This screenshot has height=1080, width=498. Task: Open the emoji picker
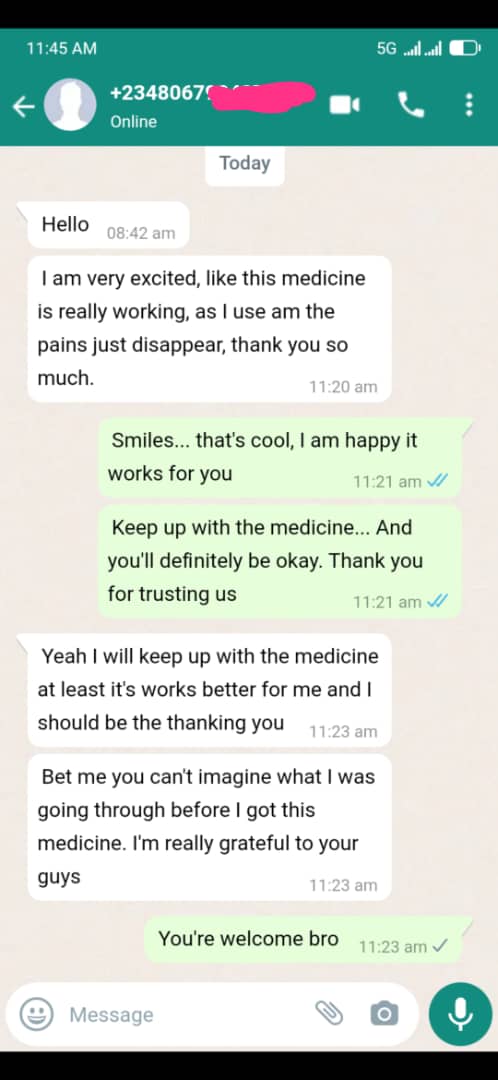37,1014
